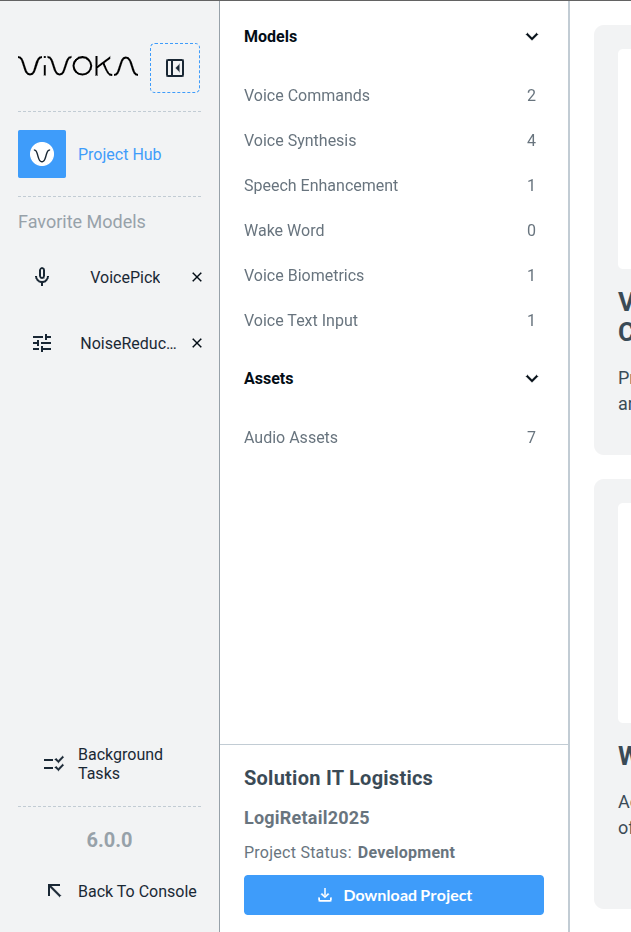
Task: Click the Project Hub blue icon
Action: point(42,154)
